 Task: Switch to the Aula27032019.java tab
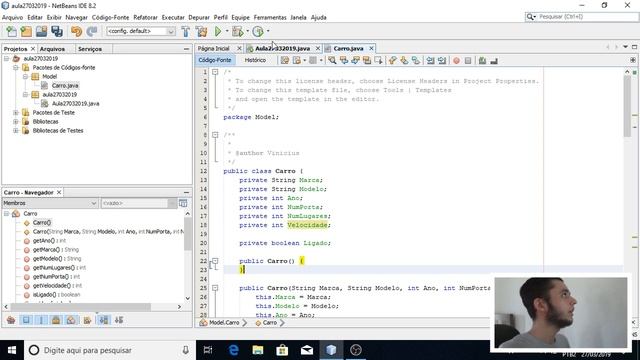point(282,48)
